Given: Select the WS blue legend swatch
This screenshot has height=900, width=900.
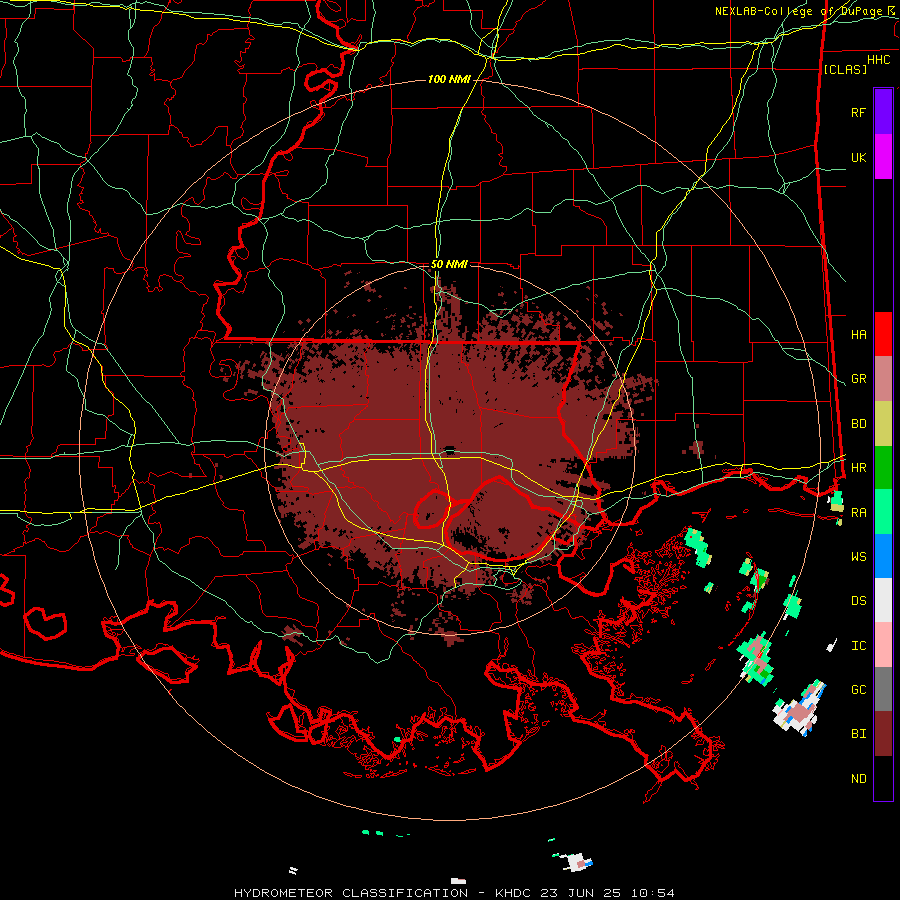Looking at the screenshot, I should click(883, 556).
